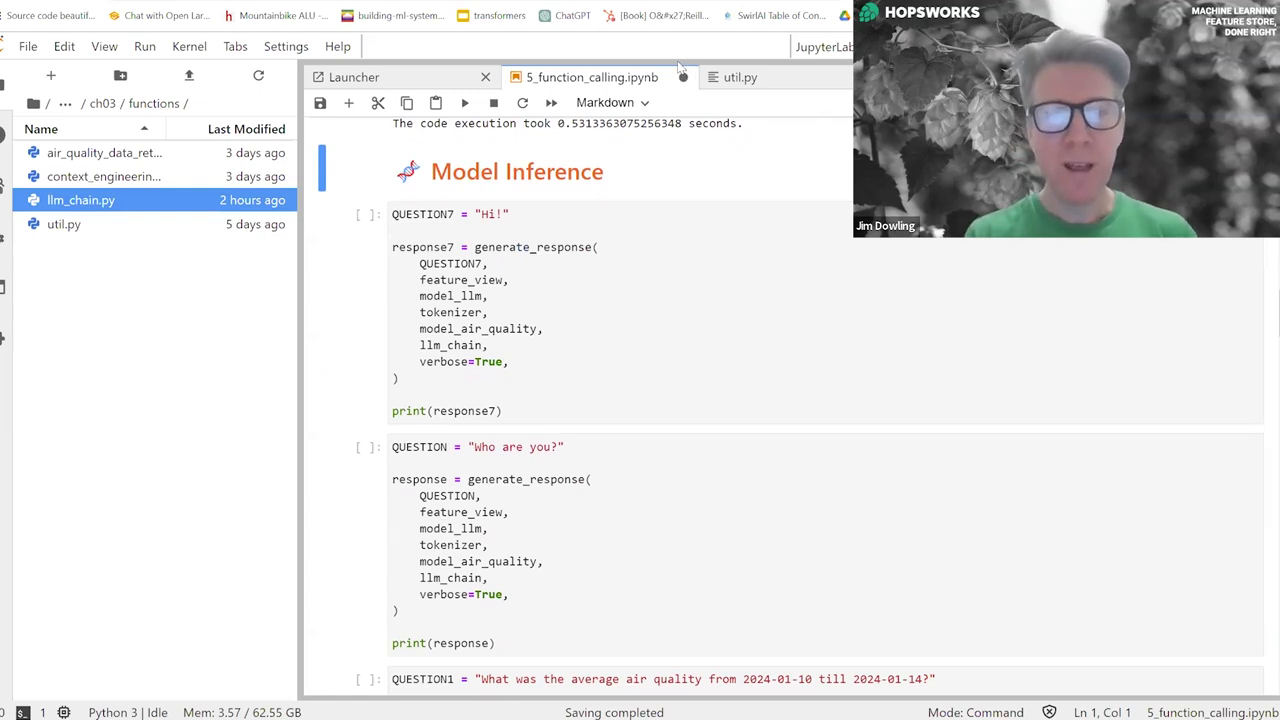
Task: Open util.py in the file list
Action: point(64,224)
